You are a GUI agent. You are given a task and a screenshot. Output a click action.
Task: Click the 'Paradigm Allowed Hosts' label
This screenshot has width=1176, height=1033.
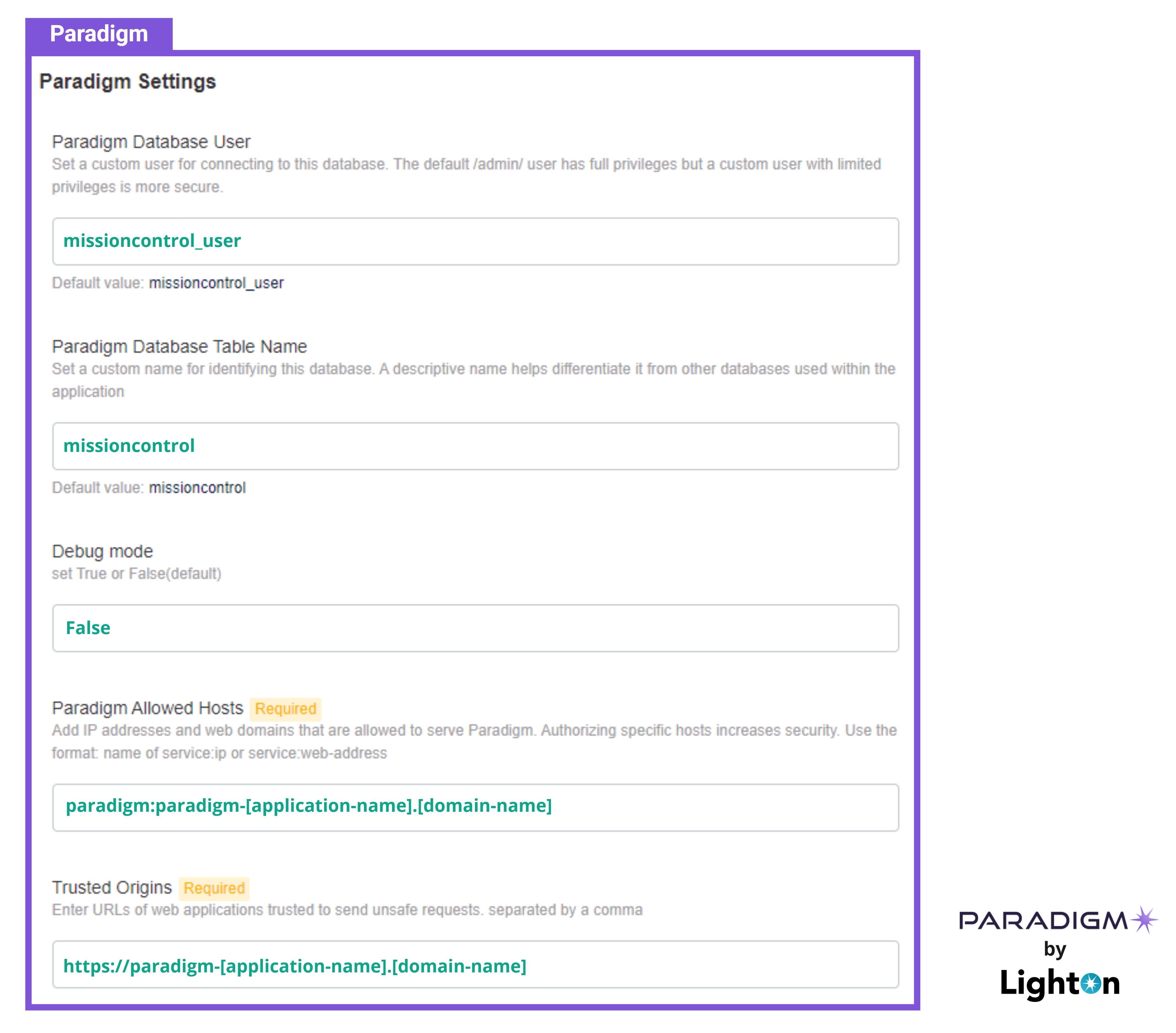point(148,708)
